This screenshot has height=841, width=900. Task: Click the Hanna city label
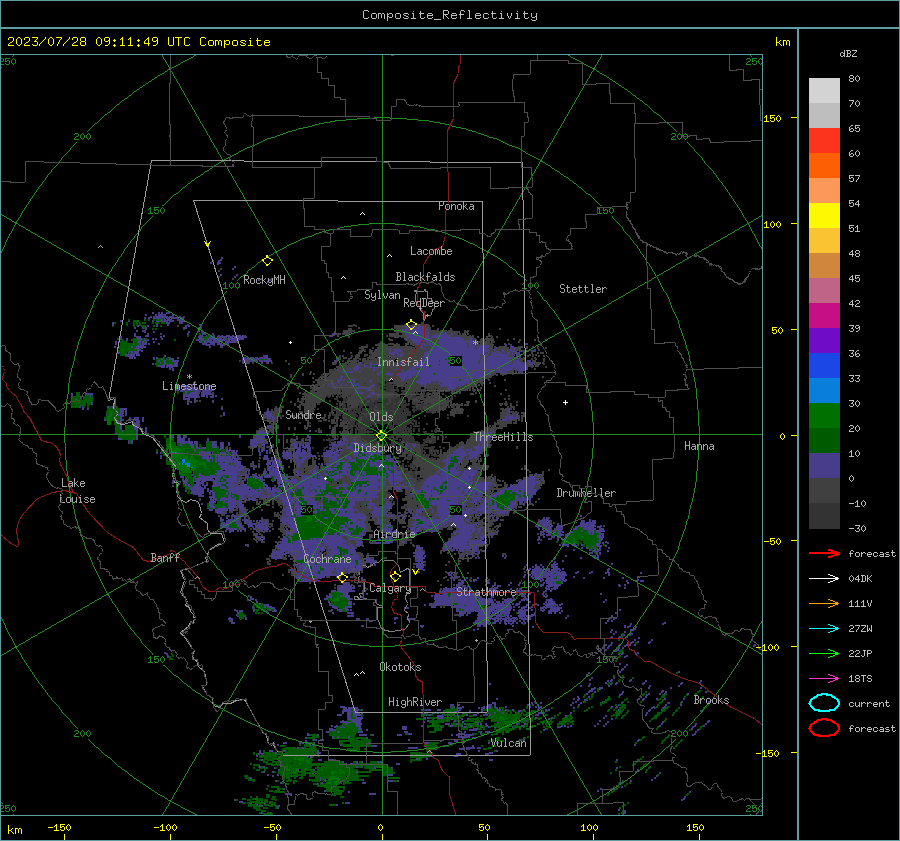pyautogui.click(x=699, y=446)
